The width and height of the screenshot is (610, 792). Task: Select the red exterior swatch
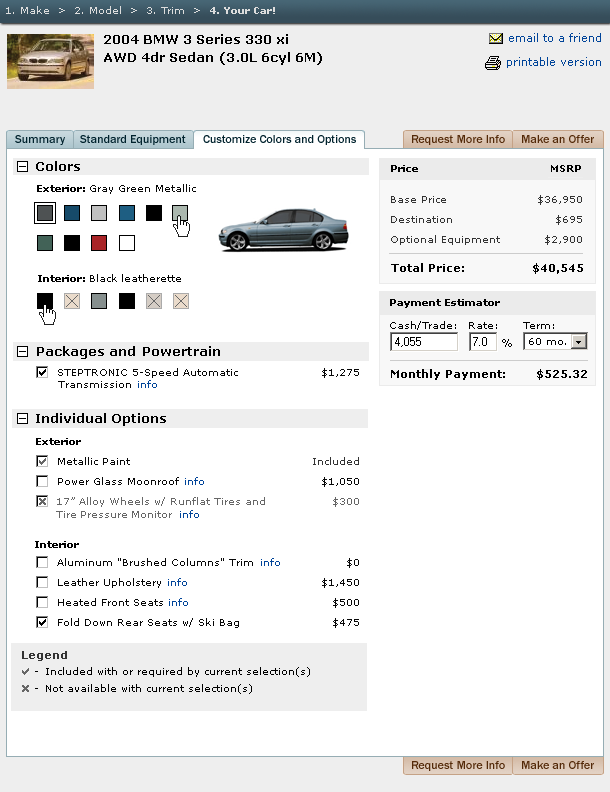click(99, 243)
